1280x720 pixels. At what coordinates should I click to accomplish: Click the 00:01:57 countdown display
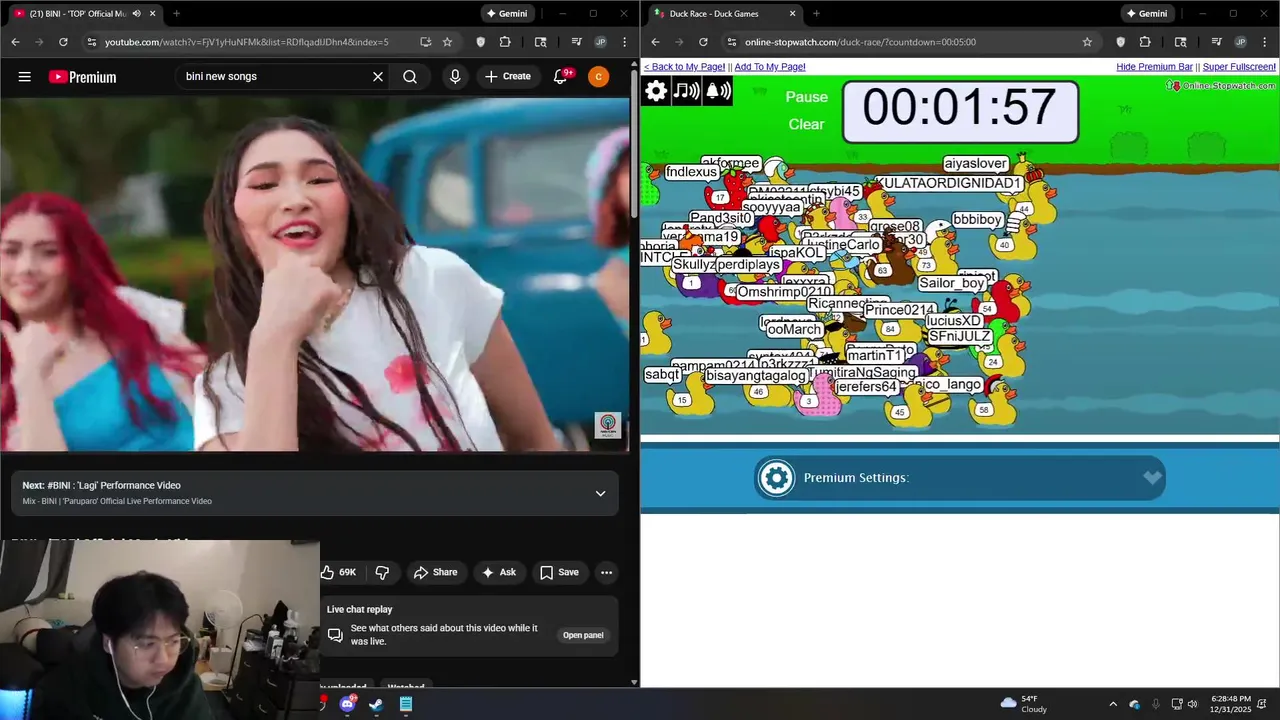tap(960, 110)
